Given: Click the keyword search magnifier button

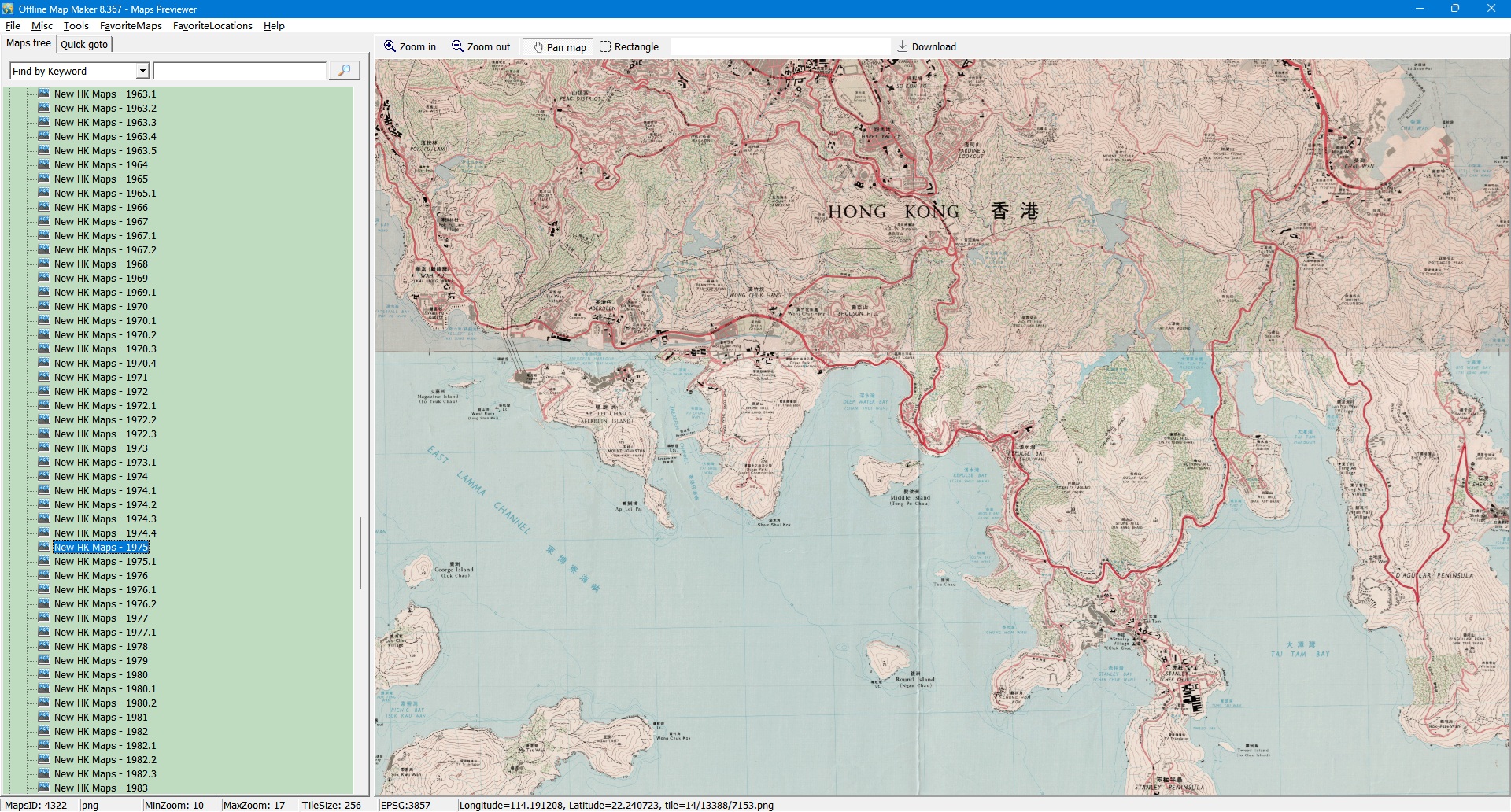Looking at the screenshot, I should click(x=344, y=71).
